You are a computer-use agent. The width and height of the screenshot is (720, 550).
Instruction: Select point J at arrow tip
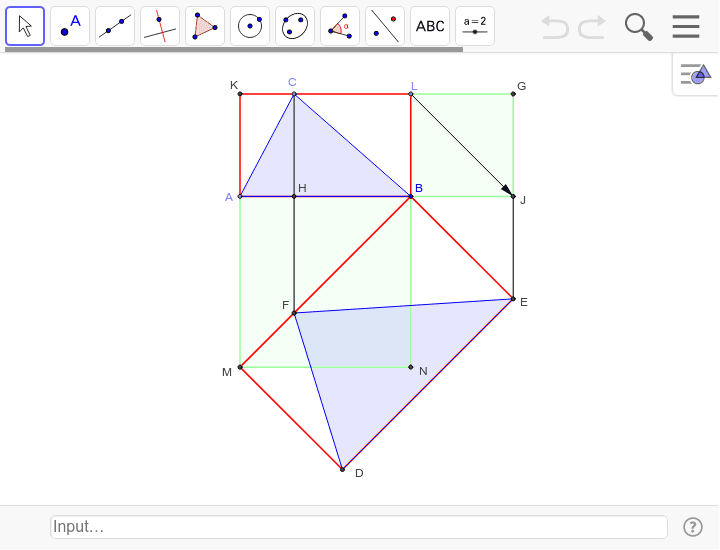point(513,196)
